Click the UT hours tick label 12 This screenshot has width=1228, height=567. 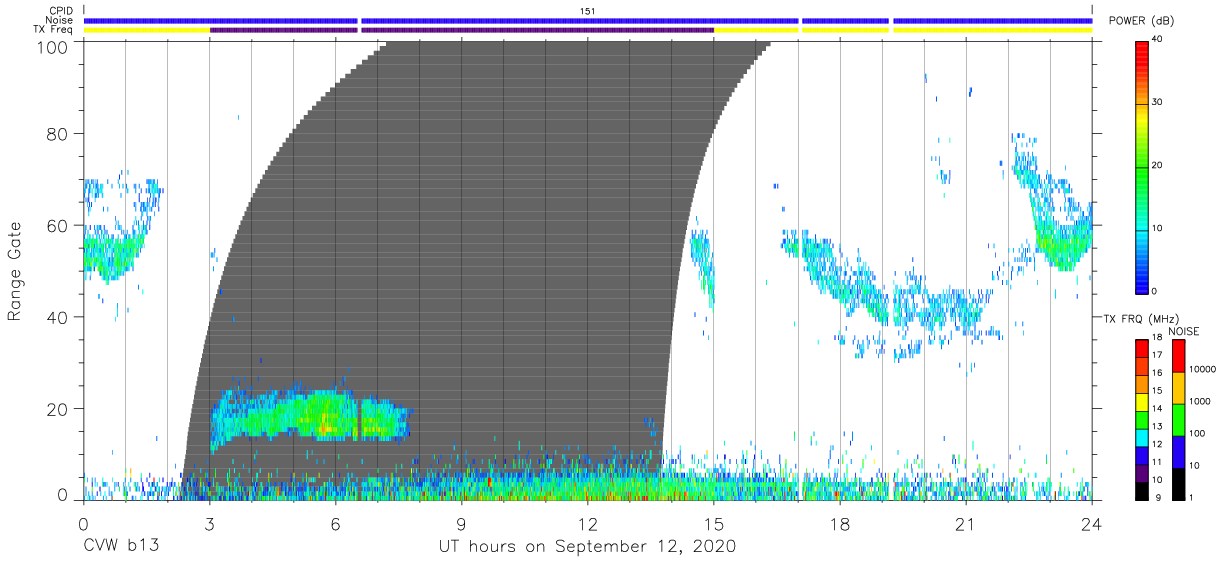tap(588, 523)
